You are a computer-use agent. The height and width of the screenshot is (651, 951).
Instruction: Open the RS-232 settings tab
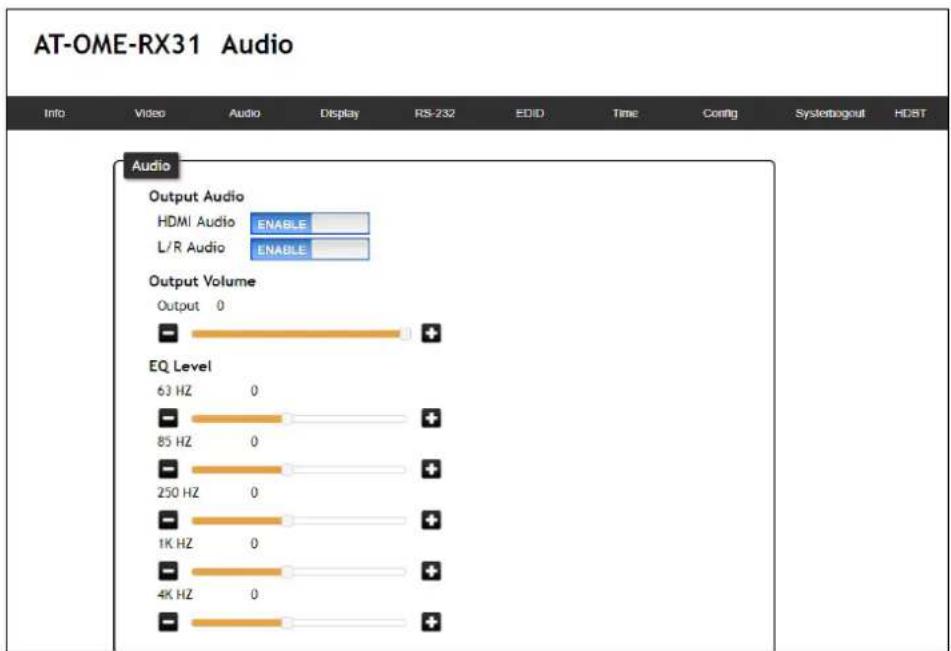coord(435,113)
